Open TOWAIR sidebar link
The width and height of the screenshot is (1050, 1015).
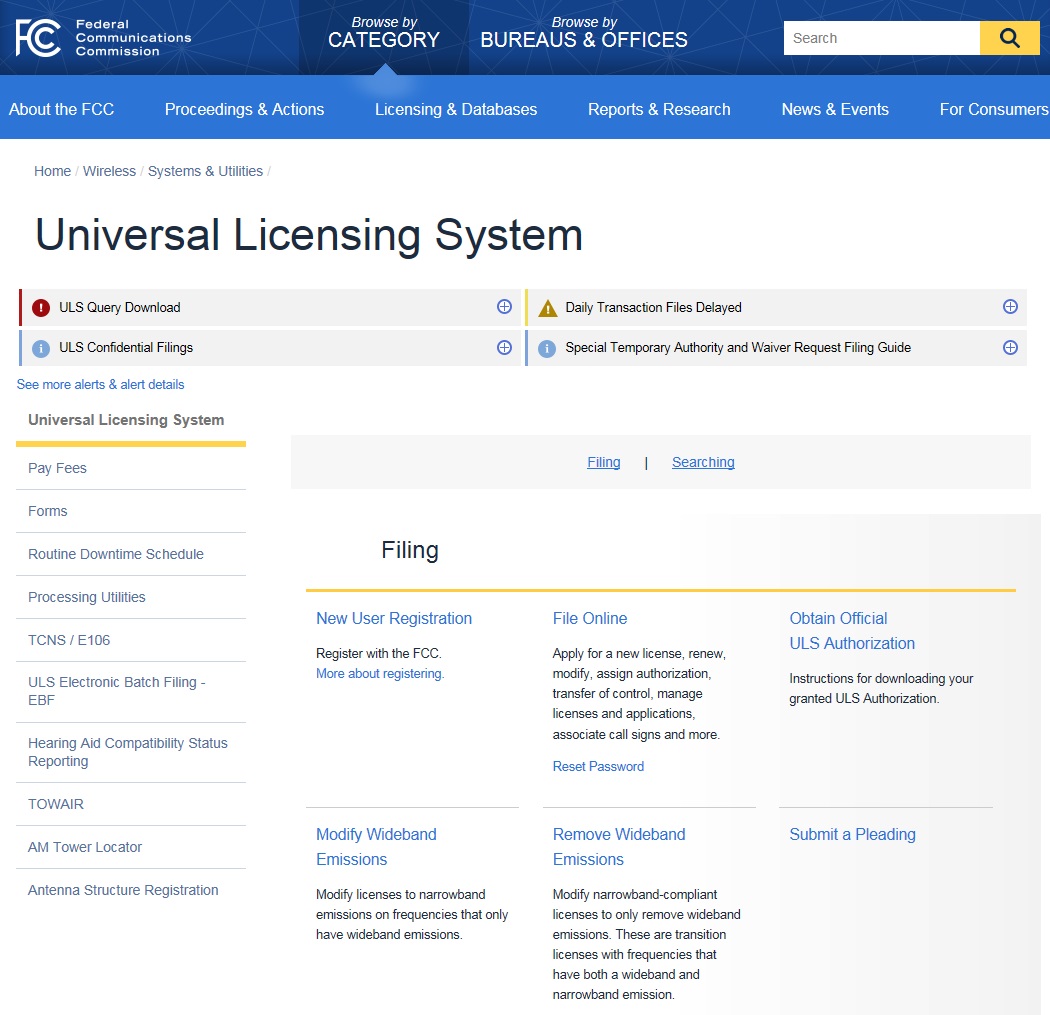pyautogui.click(x=56, y=804)
